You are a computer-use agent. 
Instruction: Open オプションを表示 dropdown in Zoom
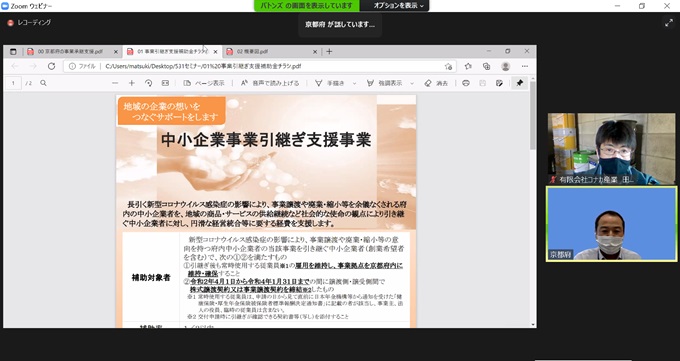(398, 6)
